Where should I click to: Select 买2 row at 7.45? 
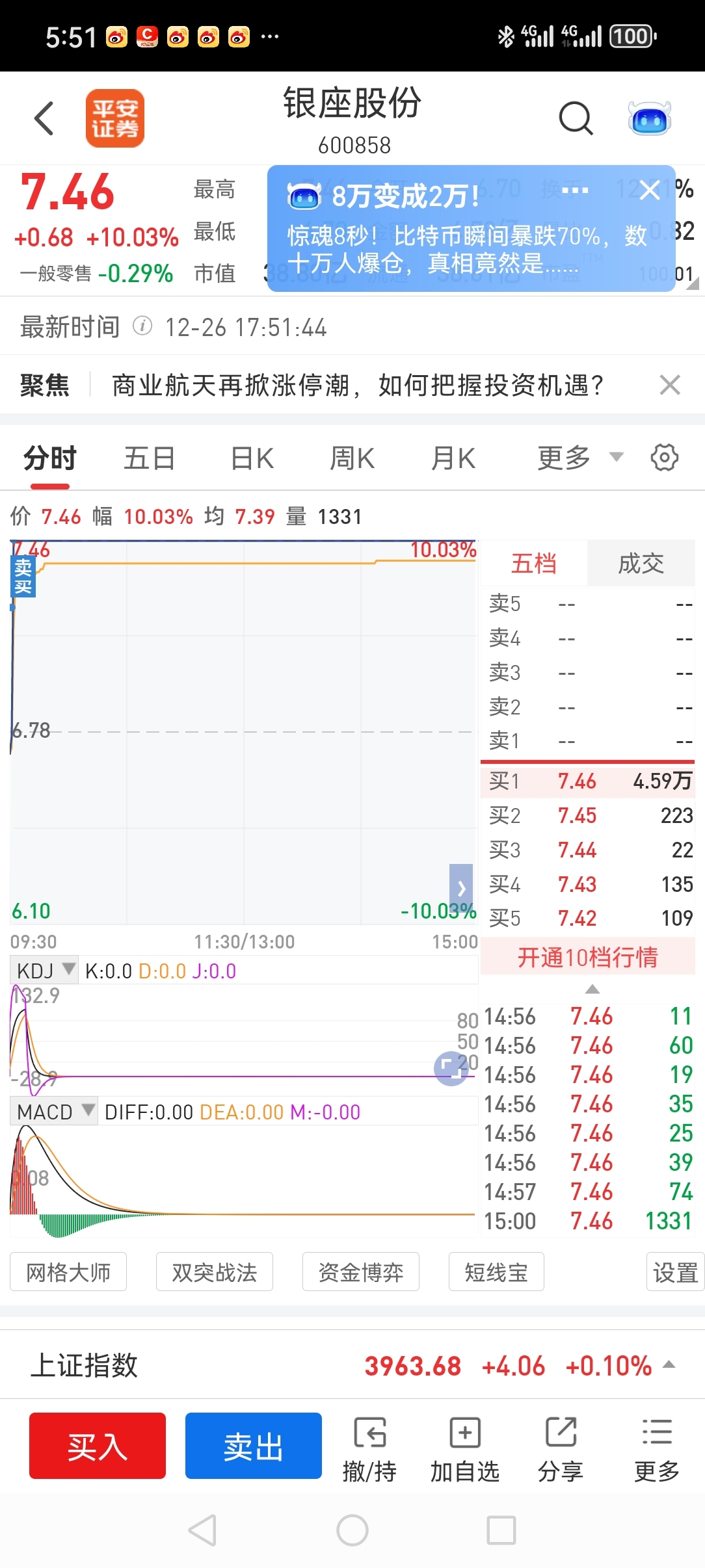[x=589, y=815]
